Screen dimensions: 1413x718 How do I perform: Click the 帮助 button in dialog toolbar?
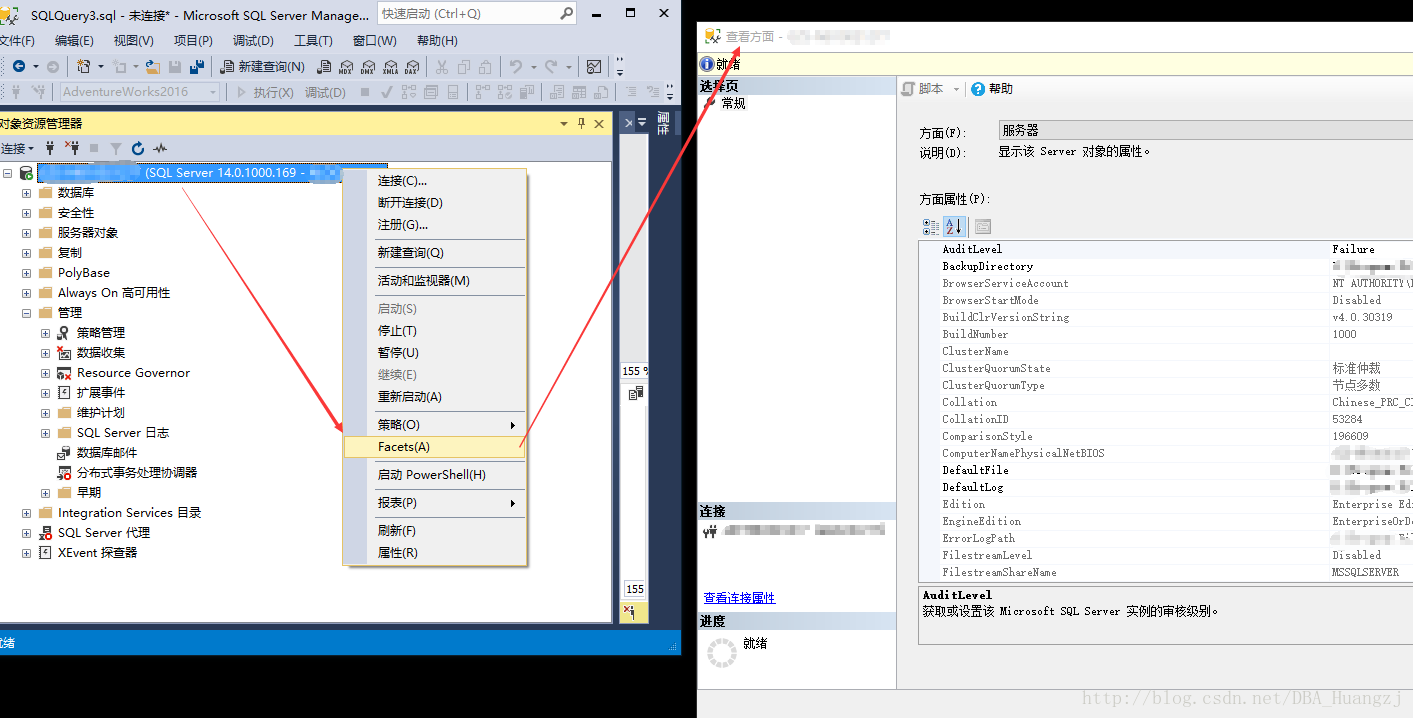click(992, 89)
